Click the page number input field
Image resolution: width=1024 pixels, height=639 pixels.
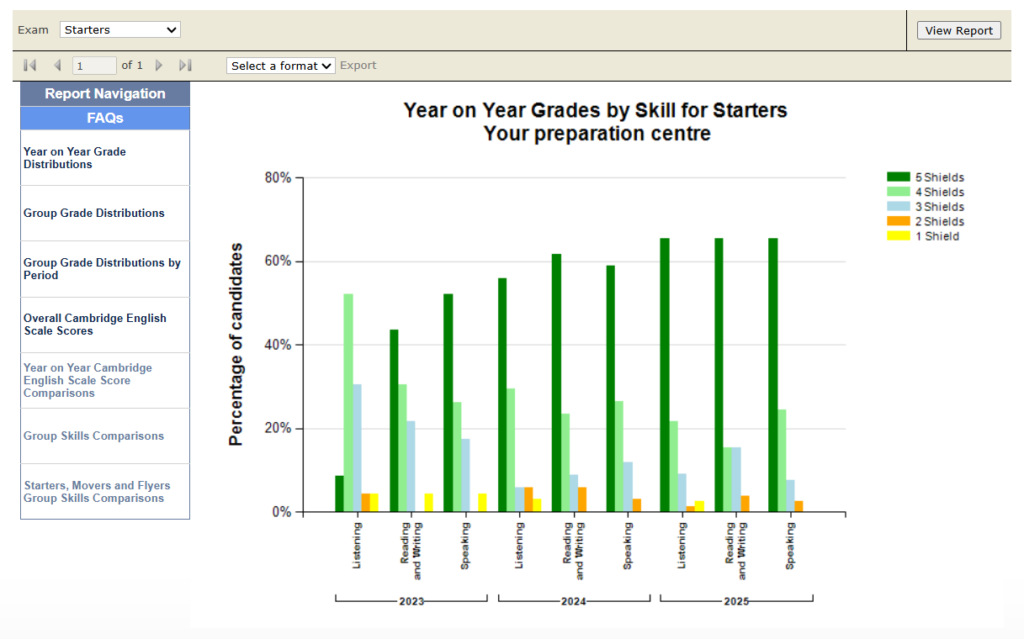click(94, 64)
